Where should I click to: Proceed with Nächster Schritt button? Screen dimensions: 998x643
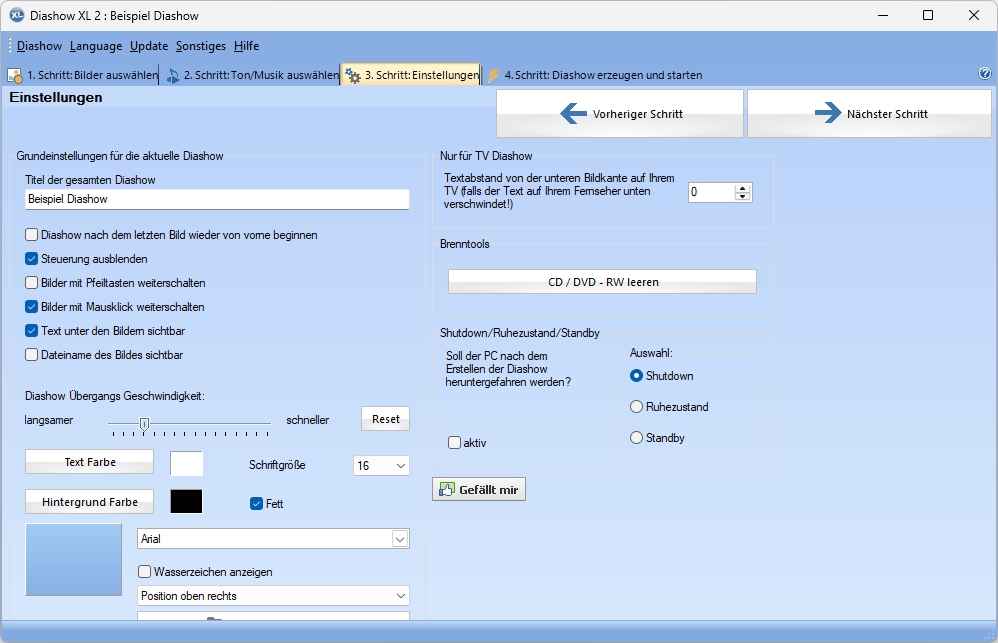869,113
